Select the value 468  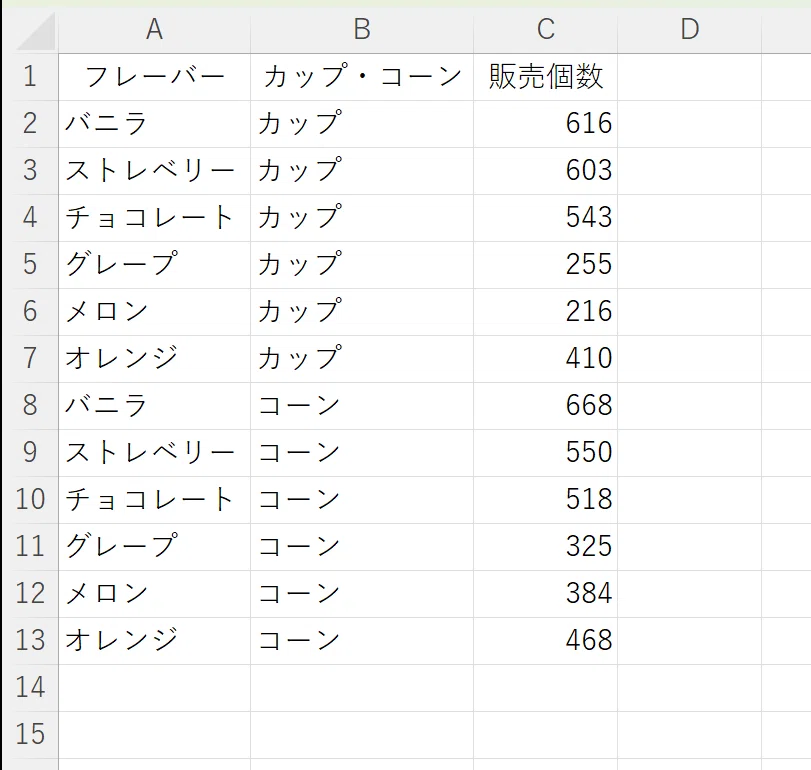(546, 641)
